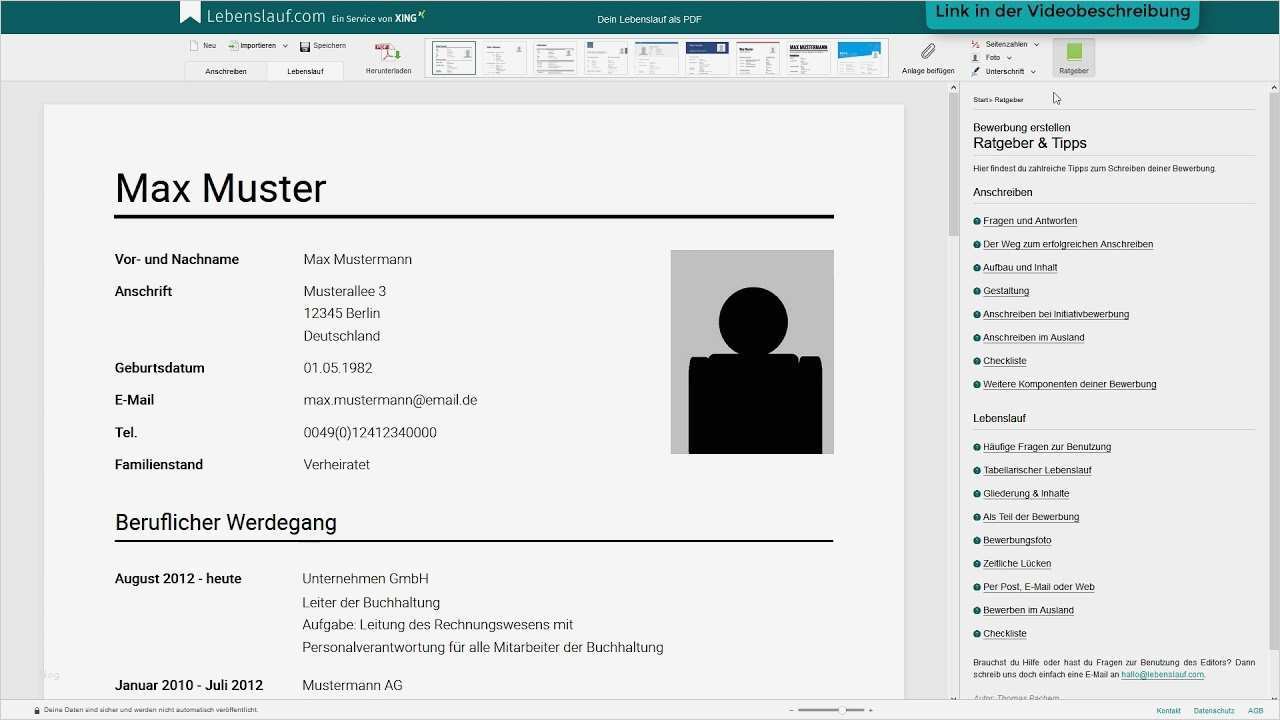Choose the currently selected outlined template thumbnail

pyautogui.click(x=454, y=58)
